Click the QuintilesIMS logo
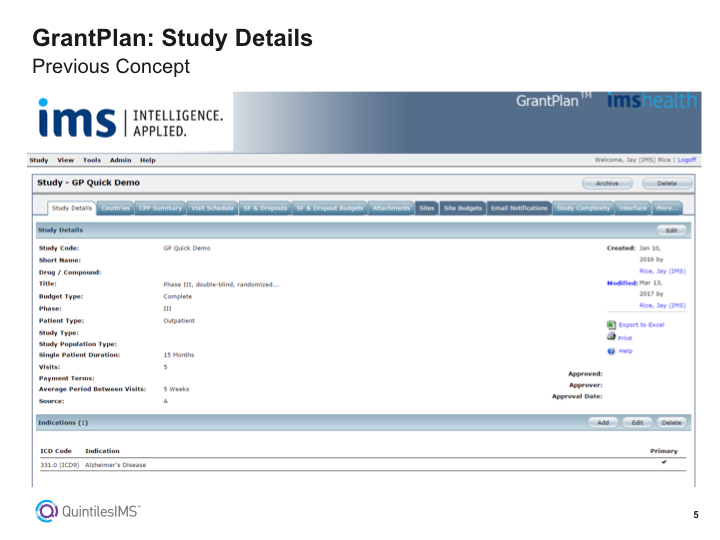 coord(88,511)
